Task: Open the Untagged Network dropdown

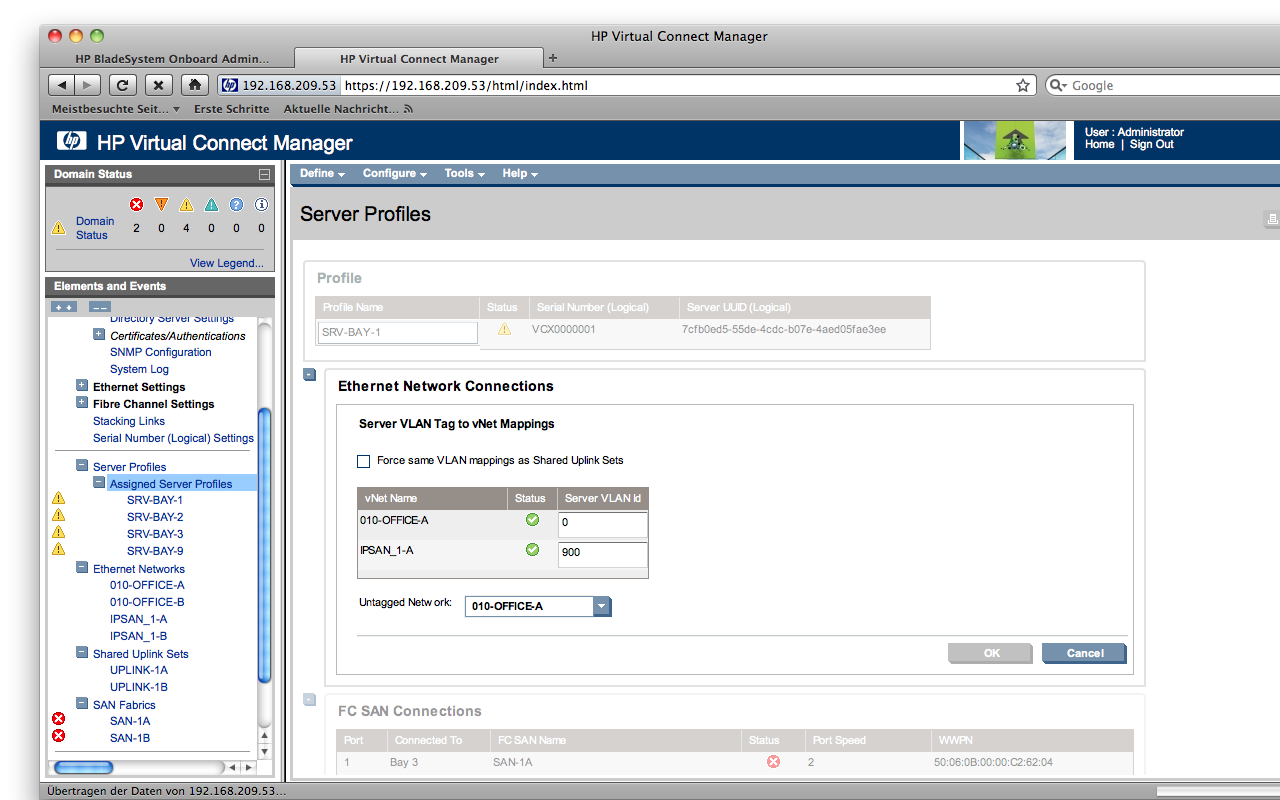Action: [538, 606]
